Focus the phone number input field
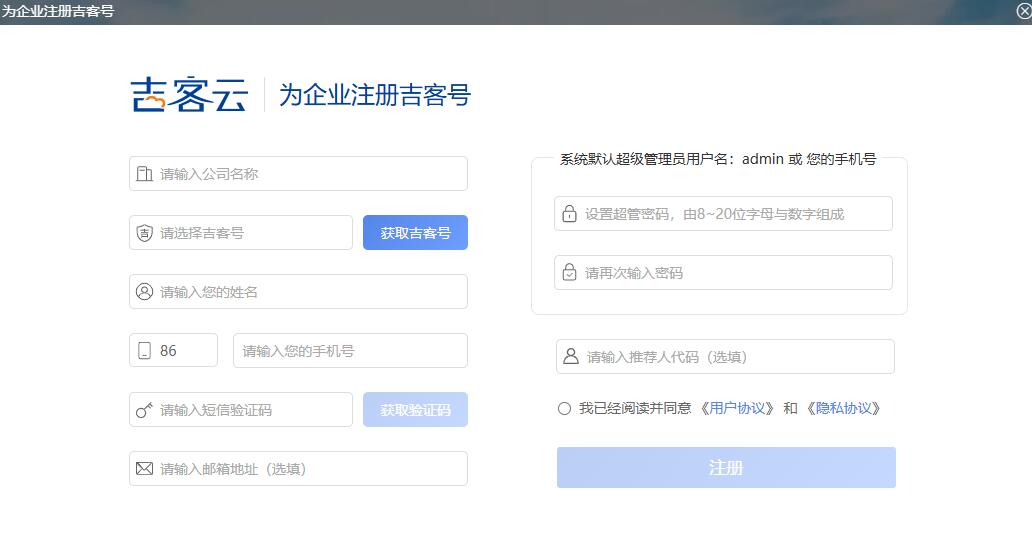1032x533 pixels. click(x=350, y=350)
